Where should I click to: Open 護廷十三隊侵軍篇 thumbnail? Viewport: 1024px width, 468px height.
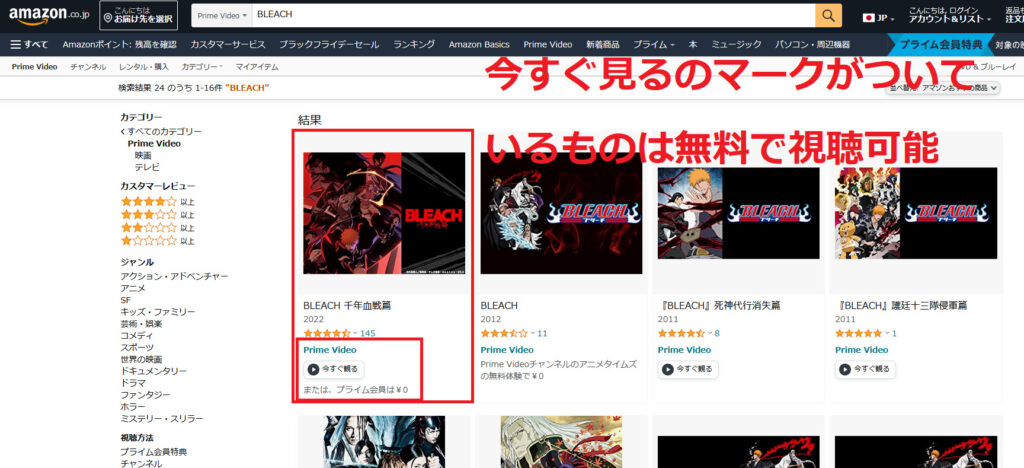point(916,213)
